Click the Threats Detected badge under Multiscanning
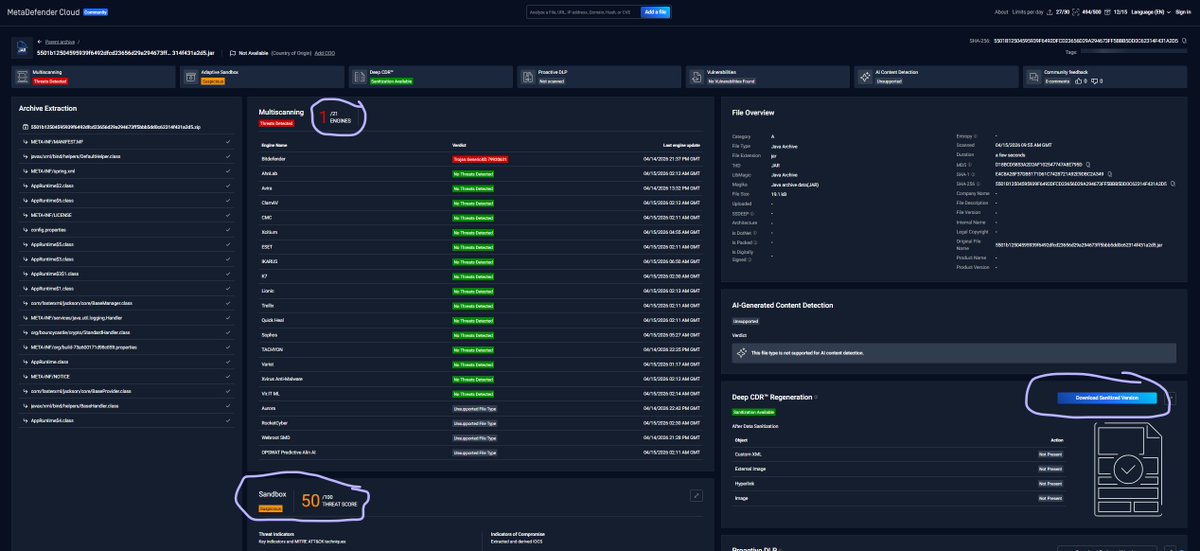The height and width of the screenshot is (551, 1200). (276, 123)
